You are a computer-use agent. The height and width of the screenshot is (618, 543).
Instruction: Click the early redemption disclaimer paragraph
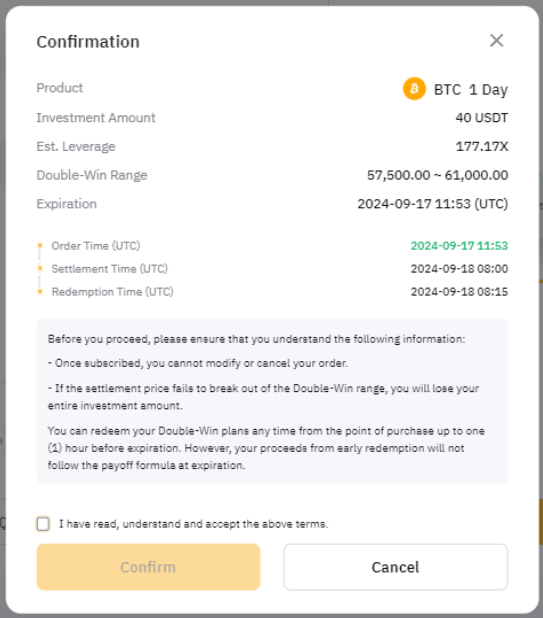coord(266,448)
